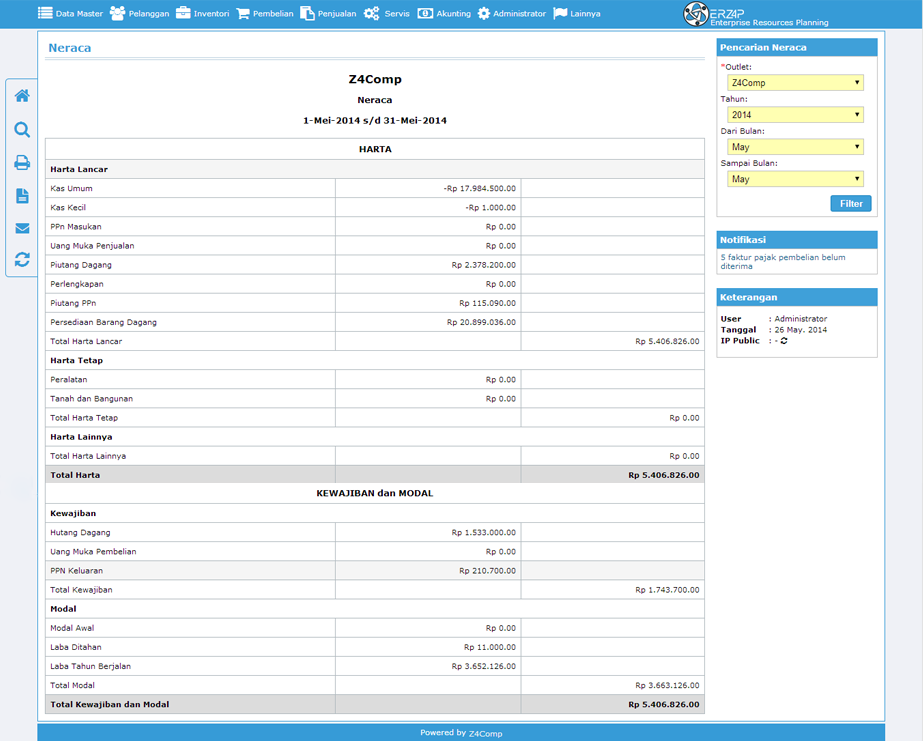The height and width of the screenshot is (741, 923).
Task: Refresh the IP Public value icon
Action: click(784, 341)
